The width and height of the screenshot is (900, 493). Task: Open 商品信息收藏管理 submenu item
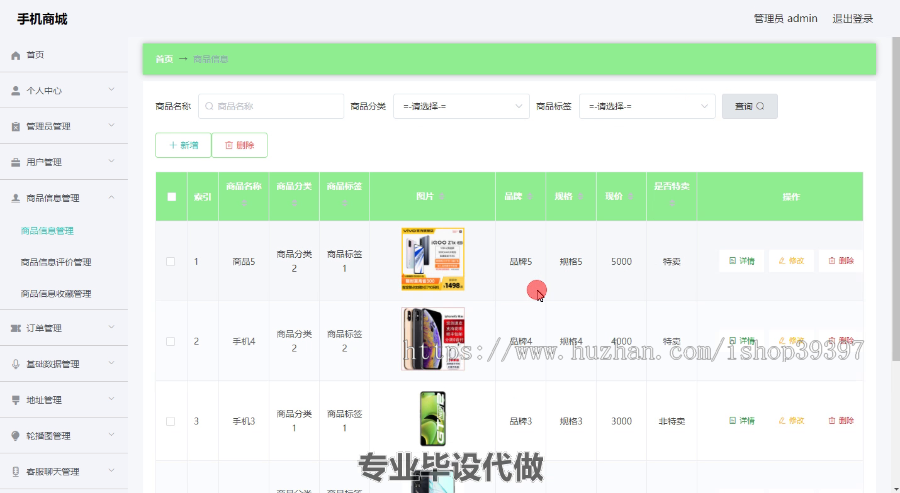[56, 294]
